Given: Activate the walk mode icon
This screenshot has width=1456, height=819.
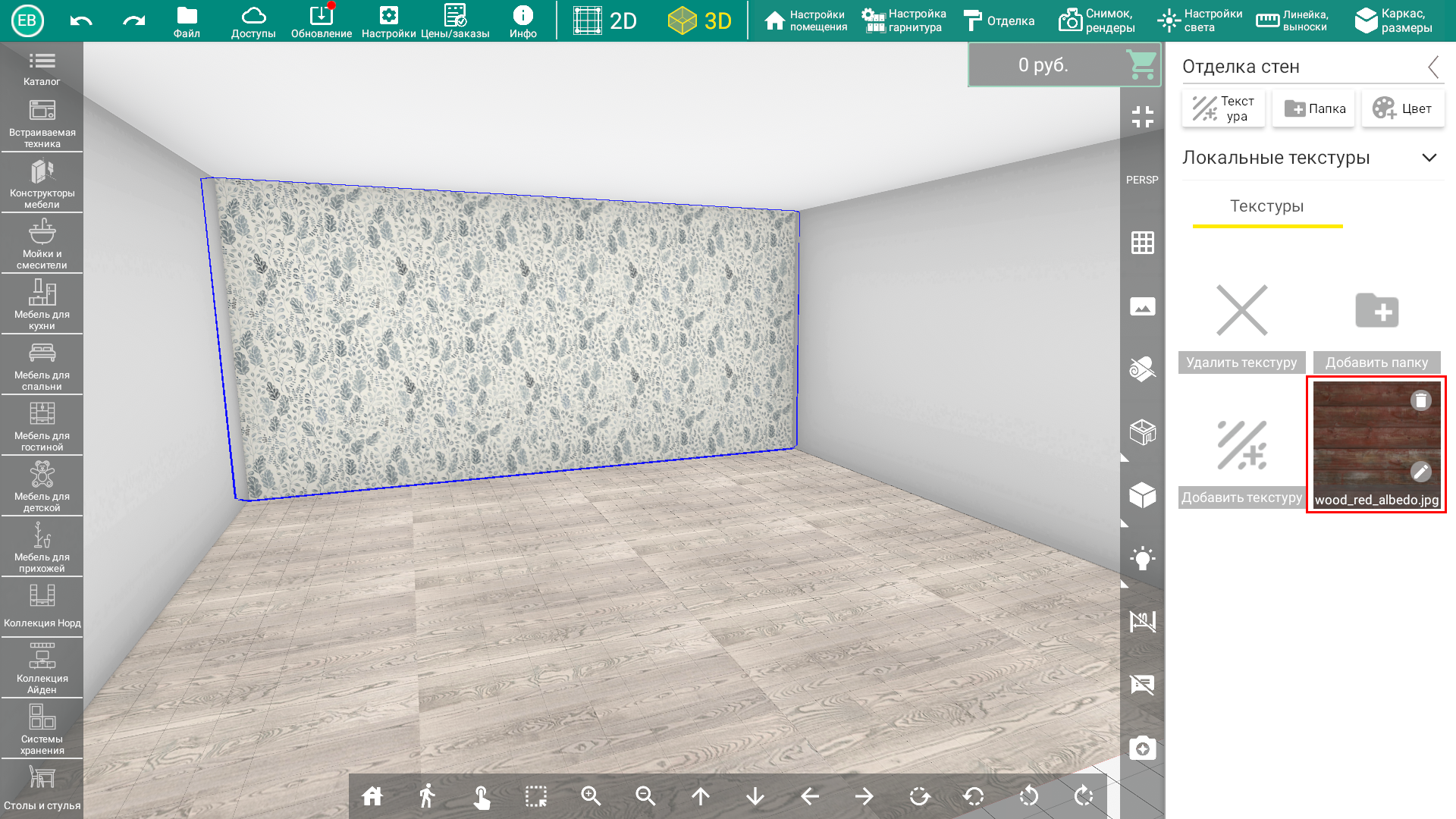Looking at the screenshot, I should pyautogui.click(x=427, y=796).
